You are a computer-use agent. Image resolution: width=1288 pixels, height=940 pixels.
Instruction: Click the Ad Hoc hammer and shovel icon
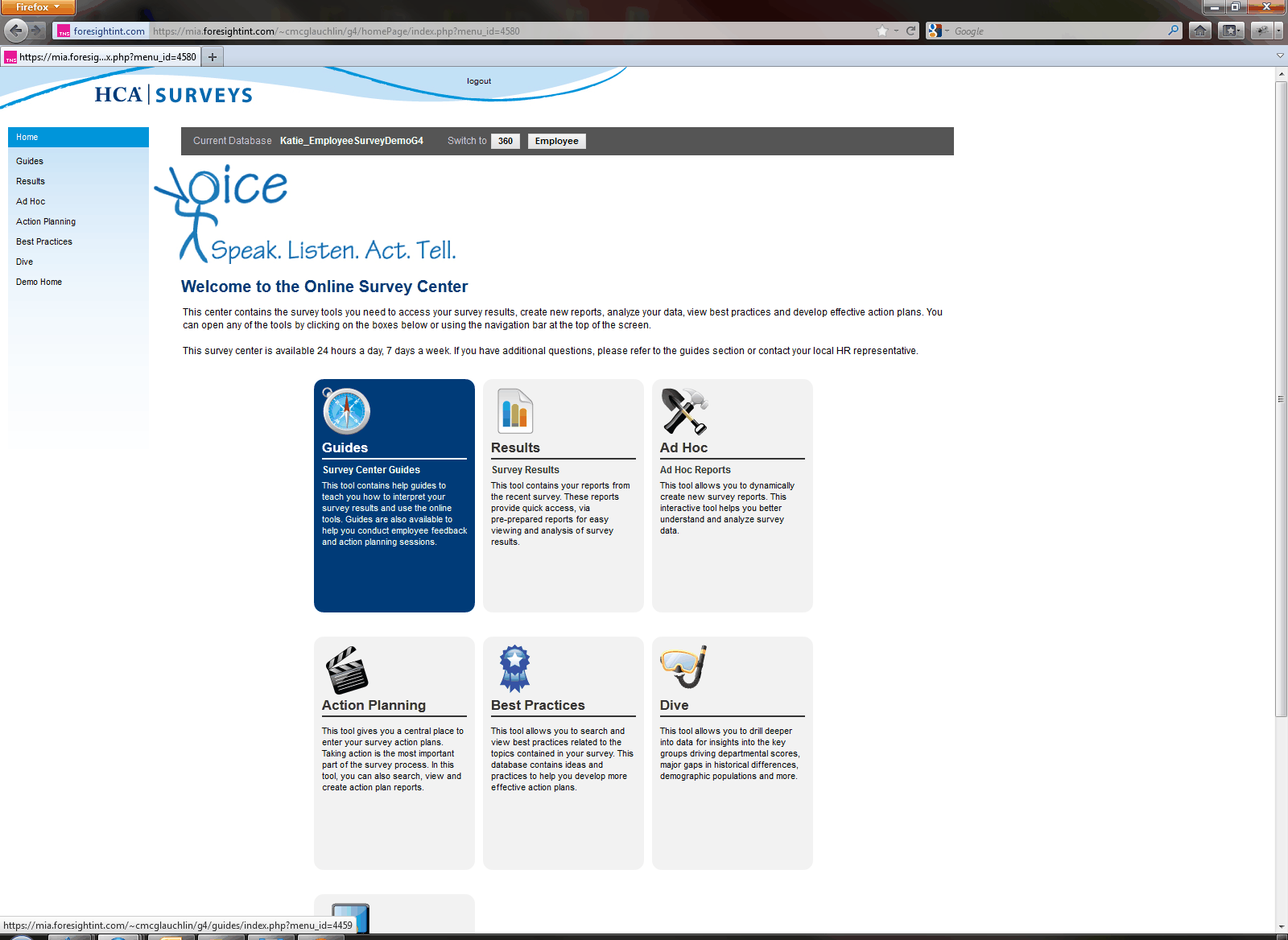pyautogui.click(x=684, y=410)
